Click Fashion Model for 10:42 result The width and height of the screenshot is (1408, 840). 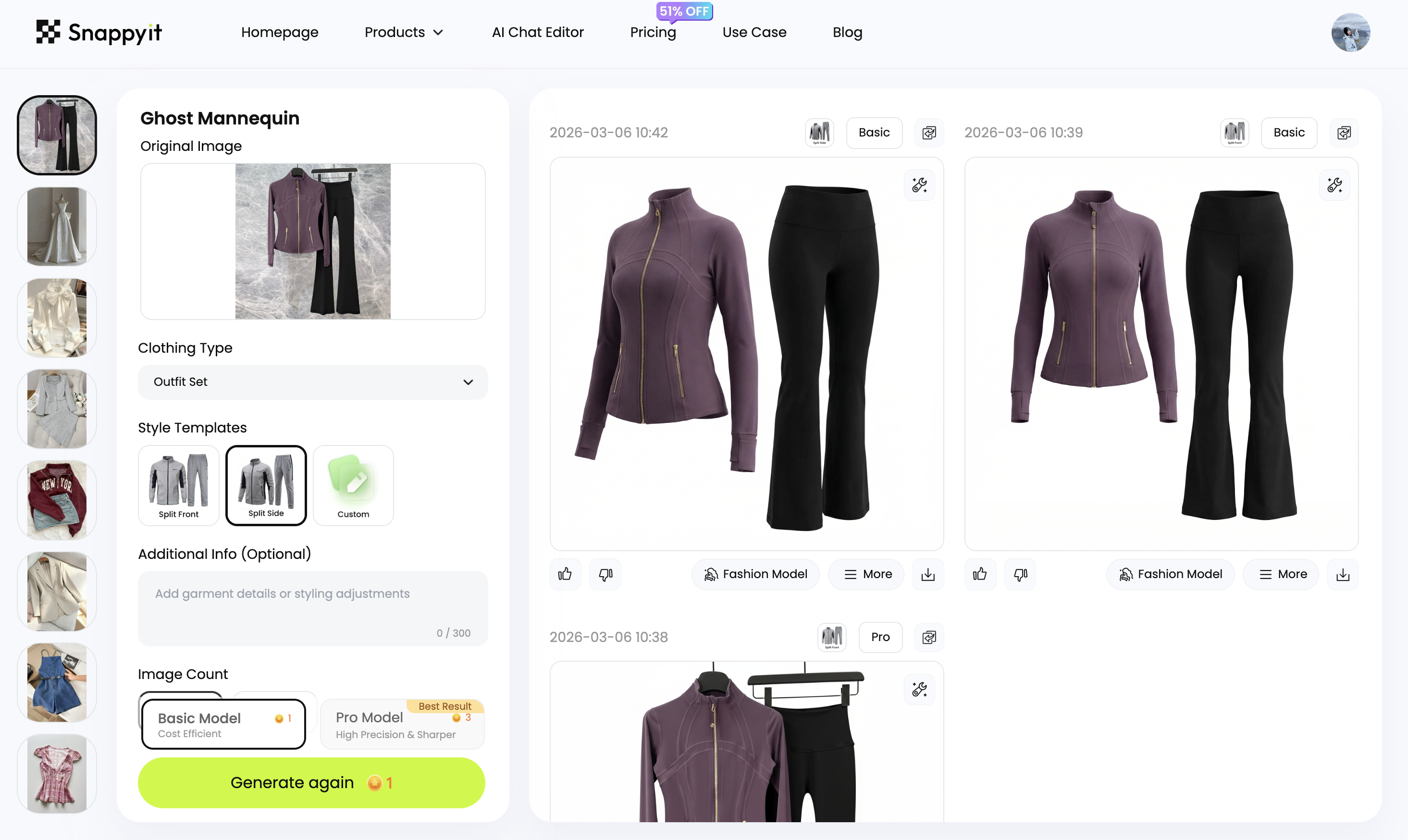[x=755, y=575]
